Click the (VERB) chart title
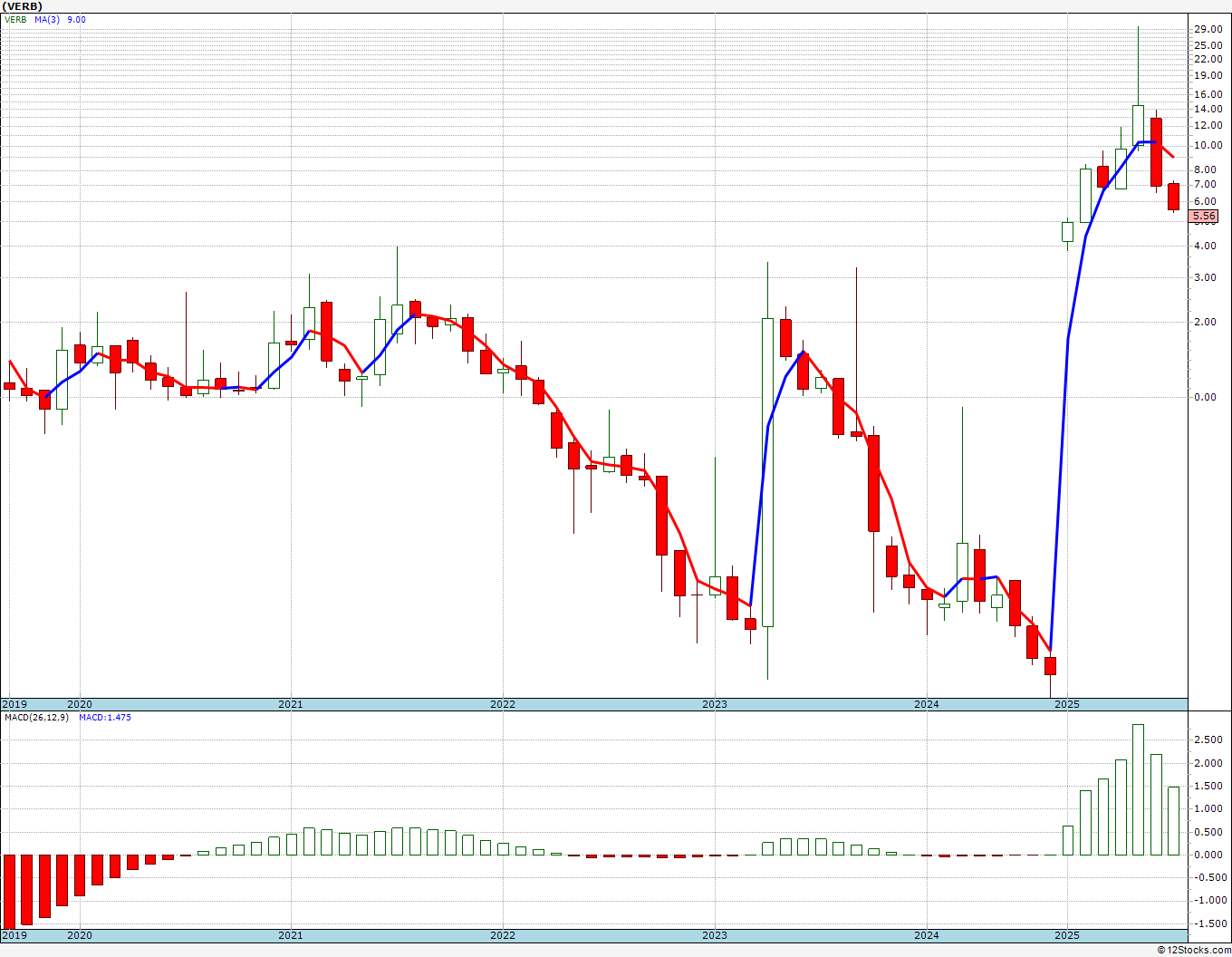The image size is (1232, 957). click(x=23, y=6)
